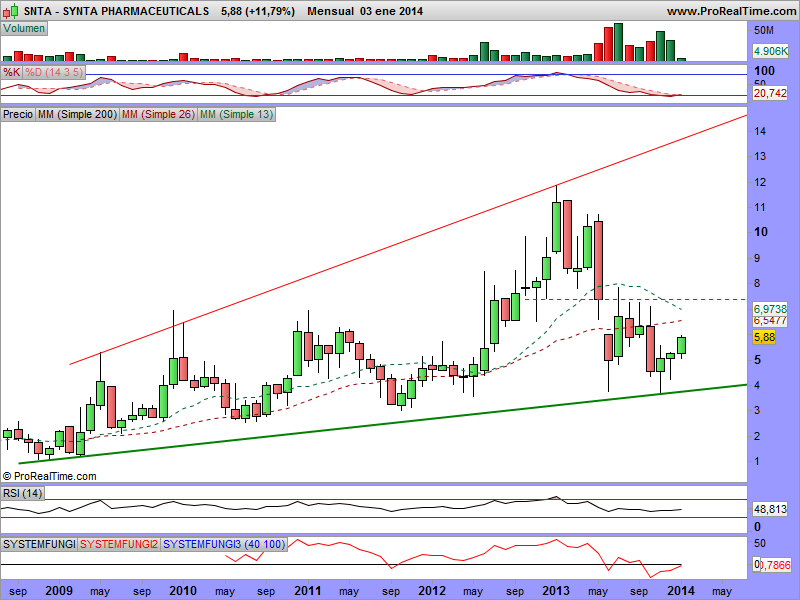Screen dimensions: 800x600
Task: Click the latest green candle of January 2014
Action: click(682, 345)
